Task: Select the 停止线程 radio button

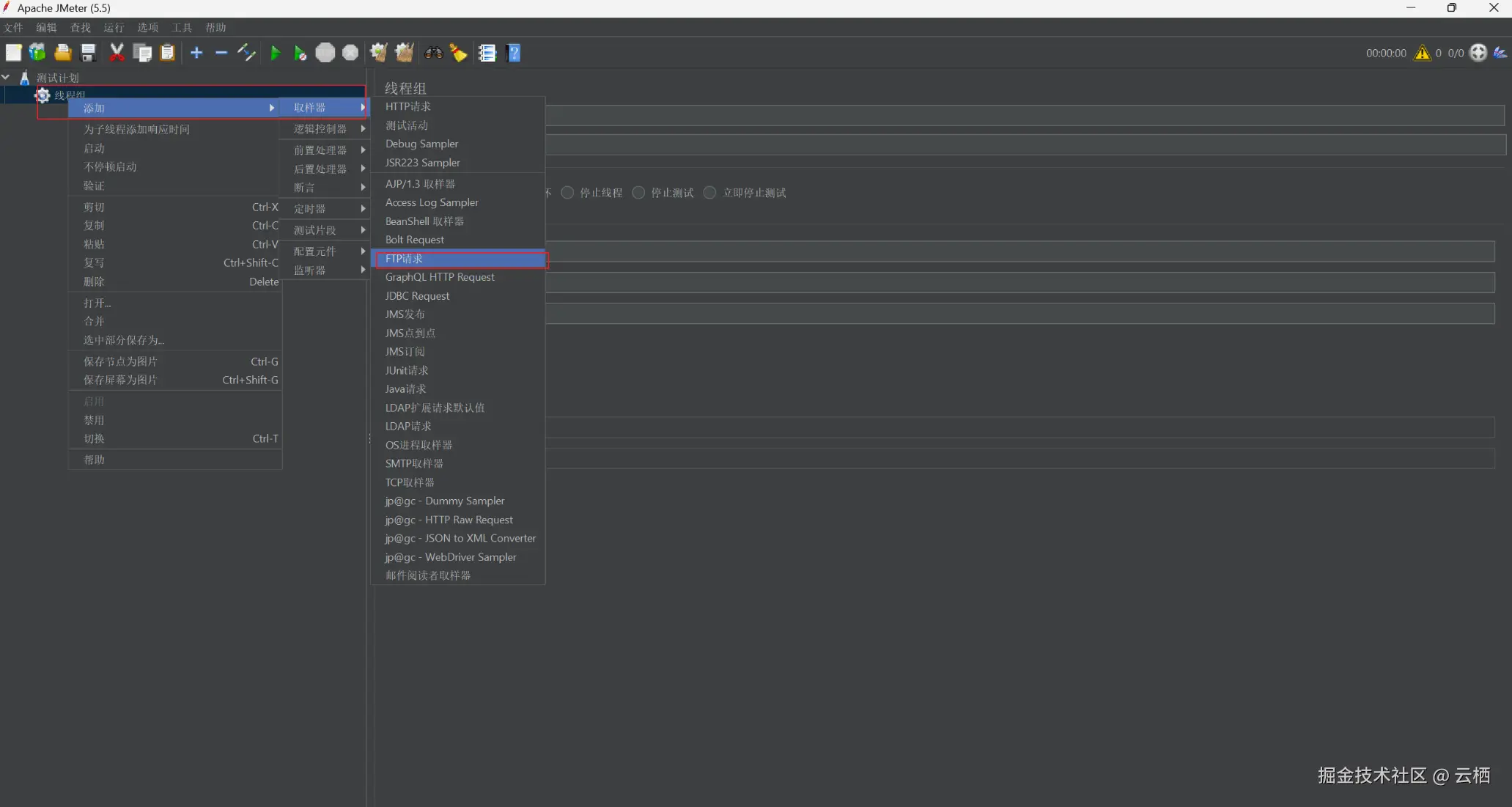Action: point(567,193)
